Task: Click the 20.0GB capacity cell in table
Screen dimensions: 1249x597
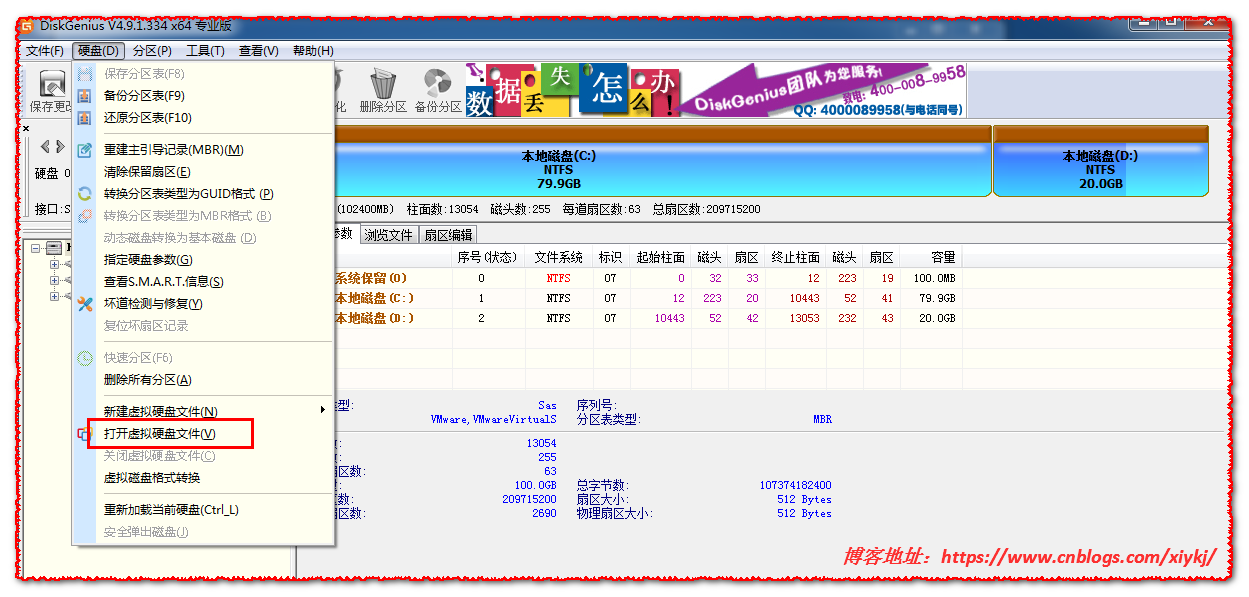Action: (937, 319)
